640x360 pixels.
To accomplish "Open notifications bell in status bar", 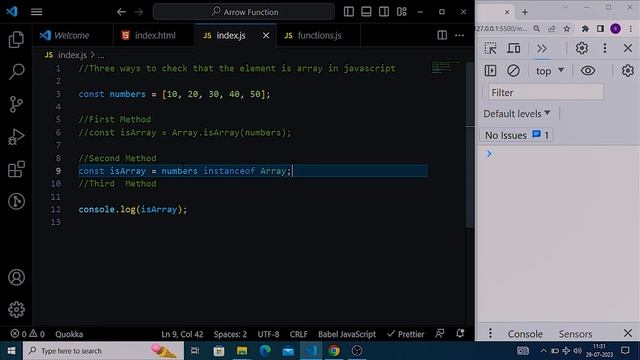I will coord(460,333).
